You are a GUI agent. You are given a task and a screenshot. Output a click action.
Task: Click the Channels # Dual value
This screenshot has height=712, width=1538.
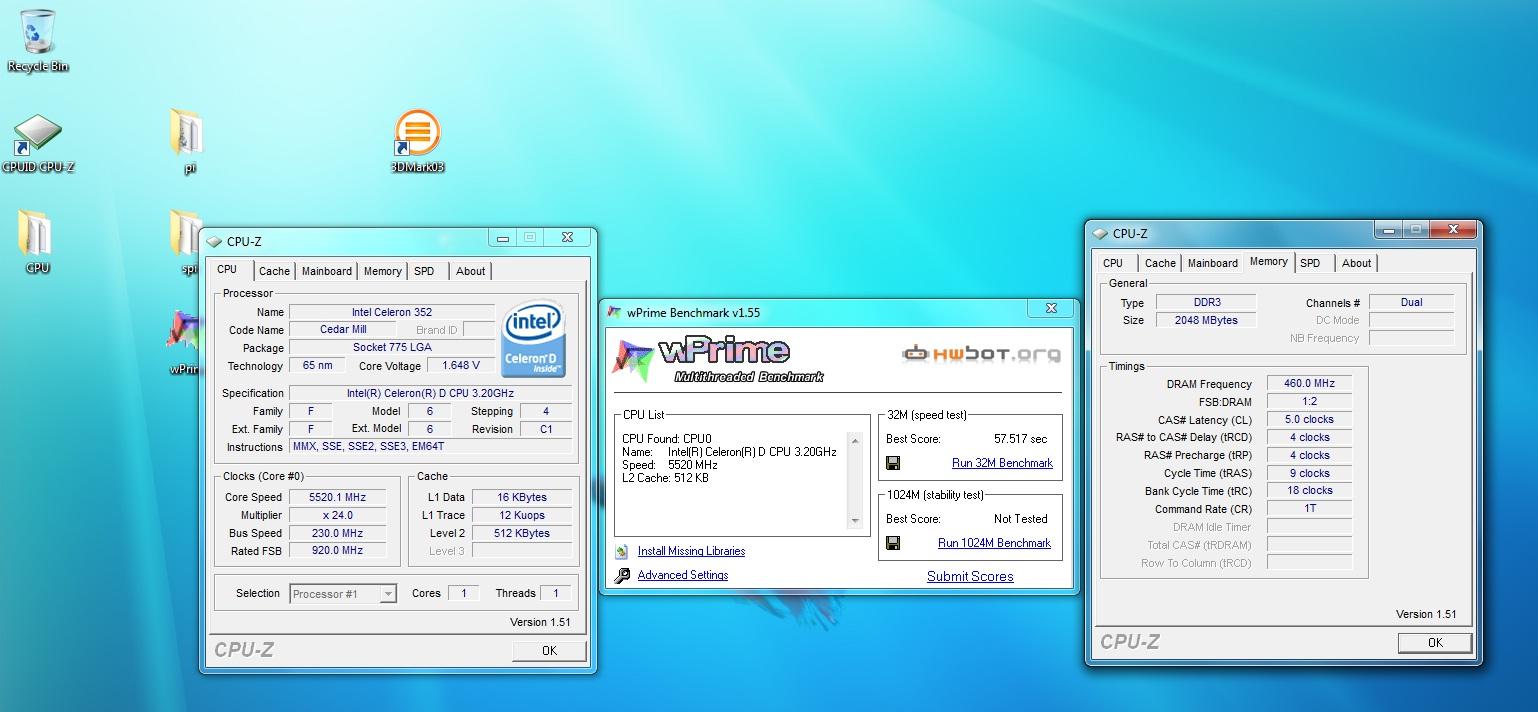pyautogui.click(x=1411, y=302)
